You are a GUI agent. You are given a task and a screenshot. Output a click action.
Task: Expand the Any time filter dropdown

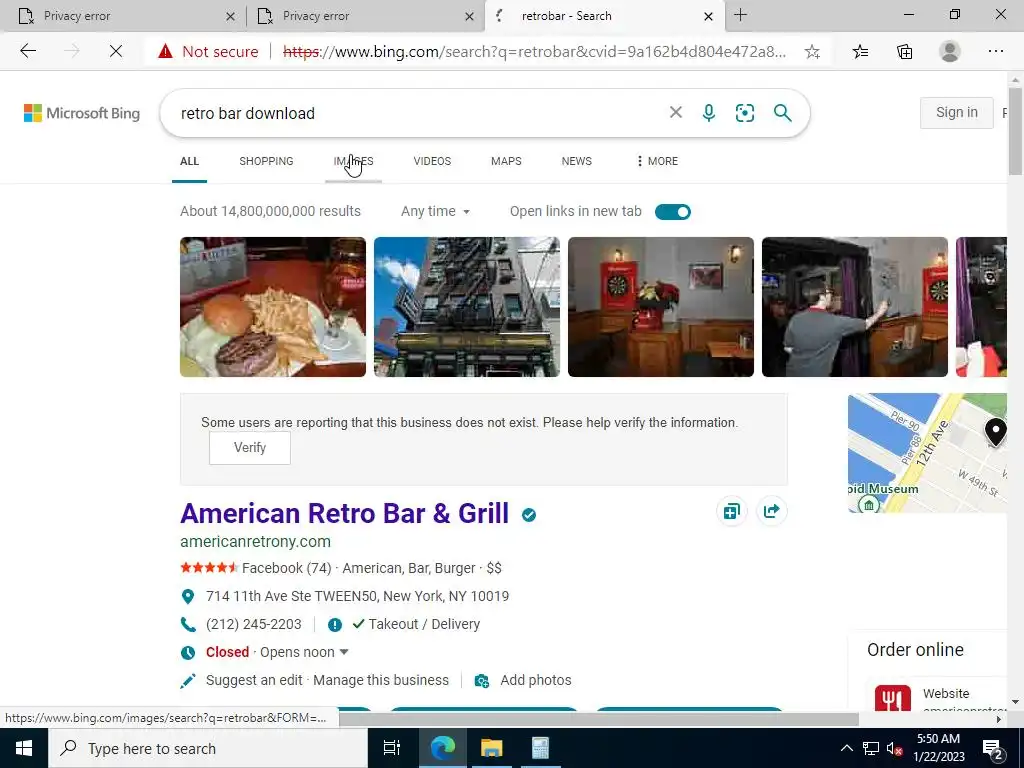[x=436, y=211]
